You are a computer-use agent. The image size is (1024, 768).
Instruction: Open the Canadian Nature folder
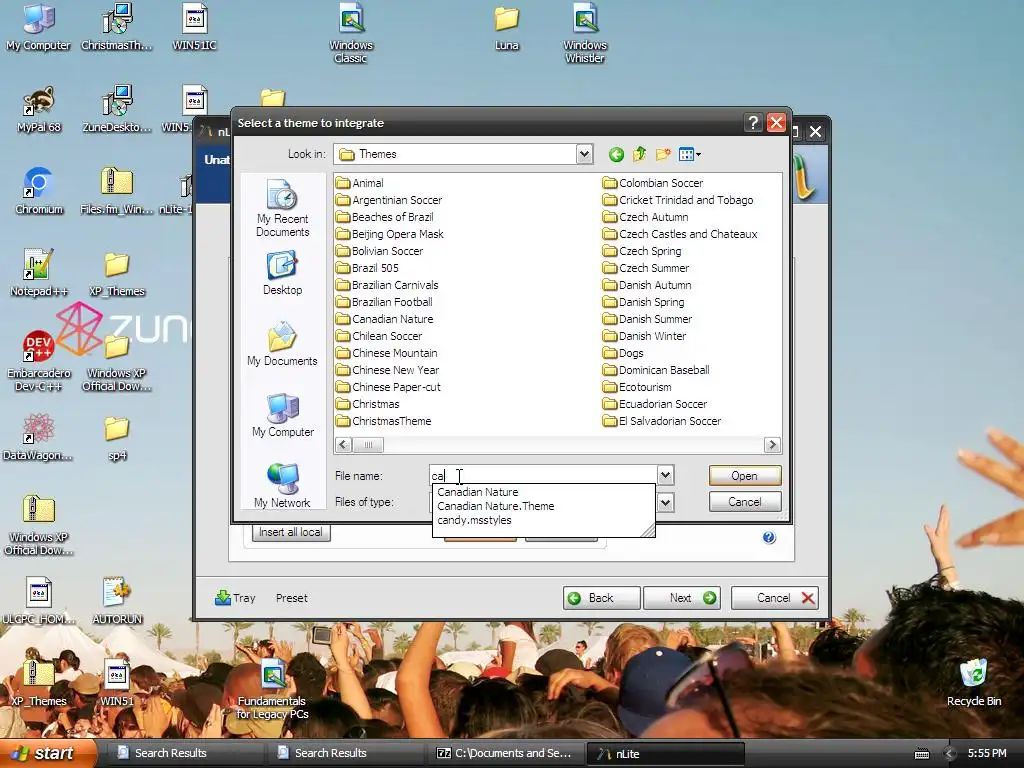[385, 319]
